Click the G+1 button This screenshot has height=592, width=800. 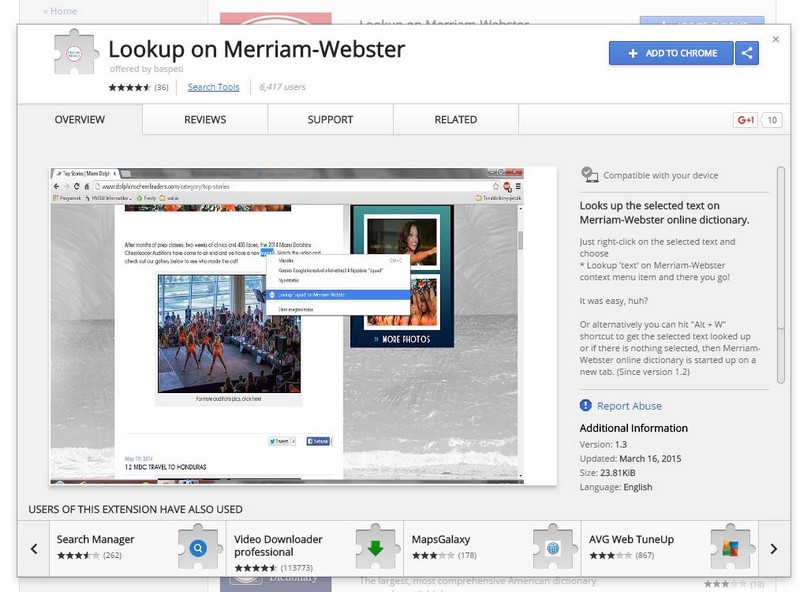tap(745, 120)
